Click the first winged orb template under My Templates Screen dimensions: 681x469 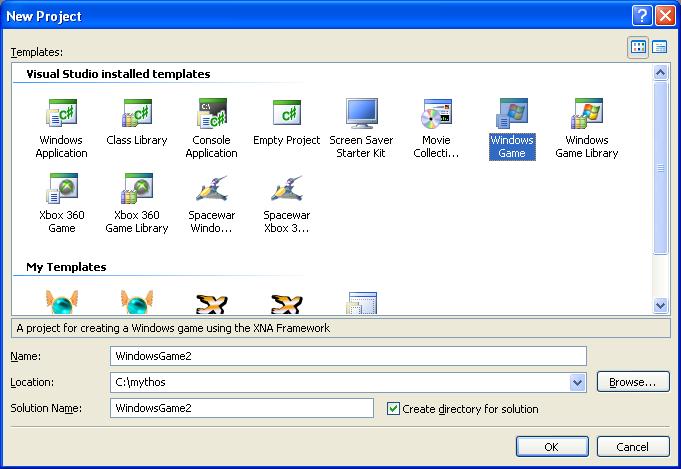pos(62,302)
